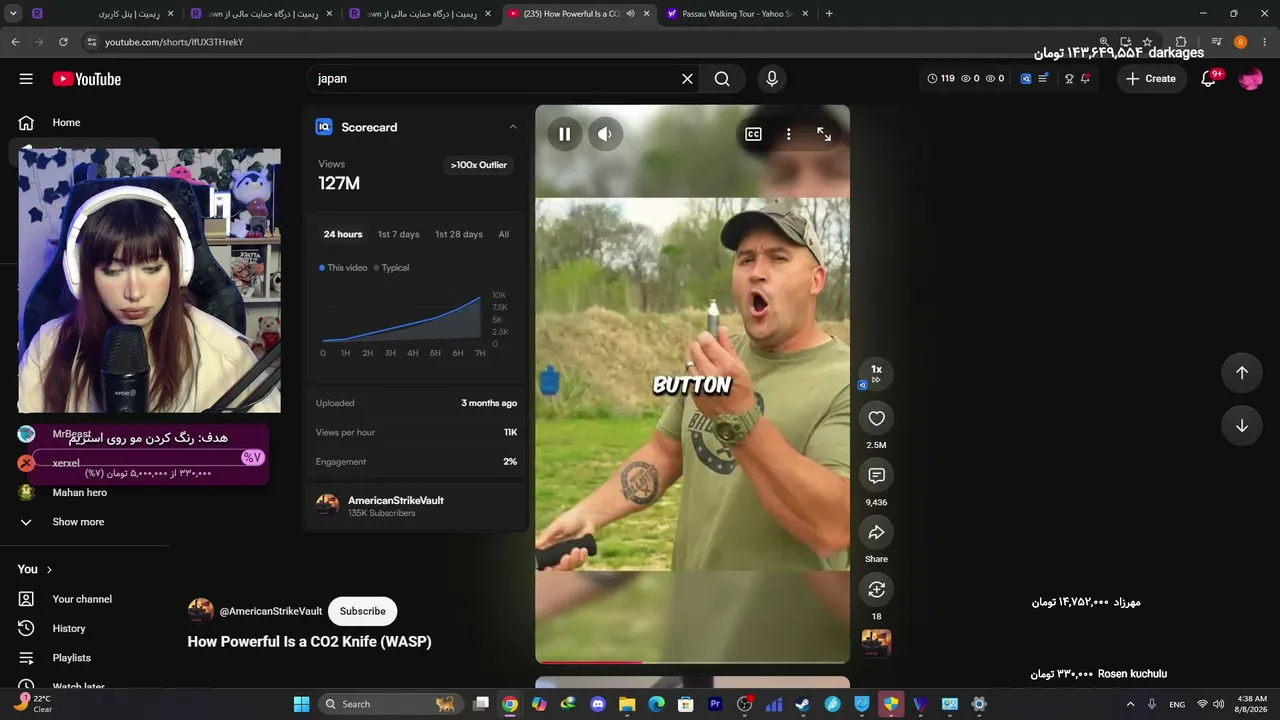This screenshot has width=1280, height=720.
Task: Collapse the Scorecard panel
Action: pos(513,127)
